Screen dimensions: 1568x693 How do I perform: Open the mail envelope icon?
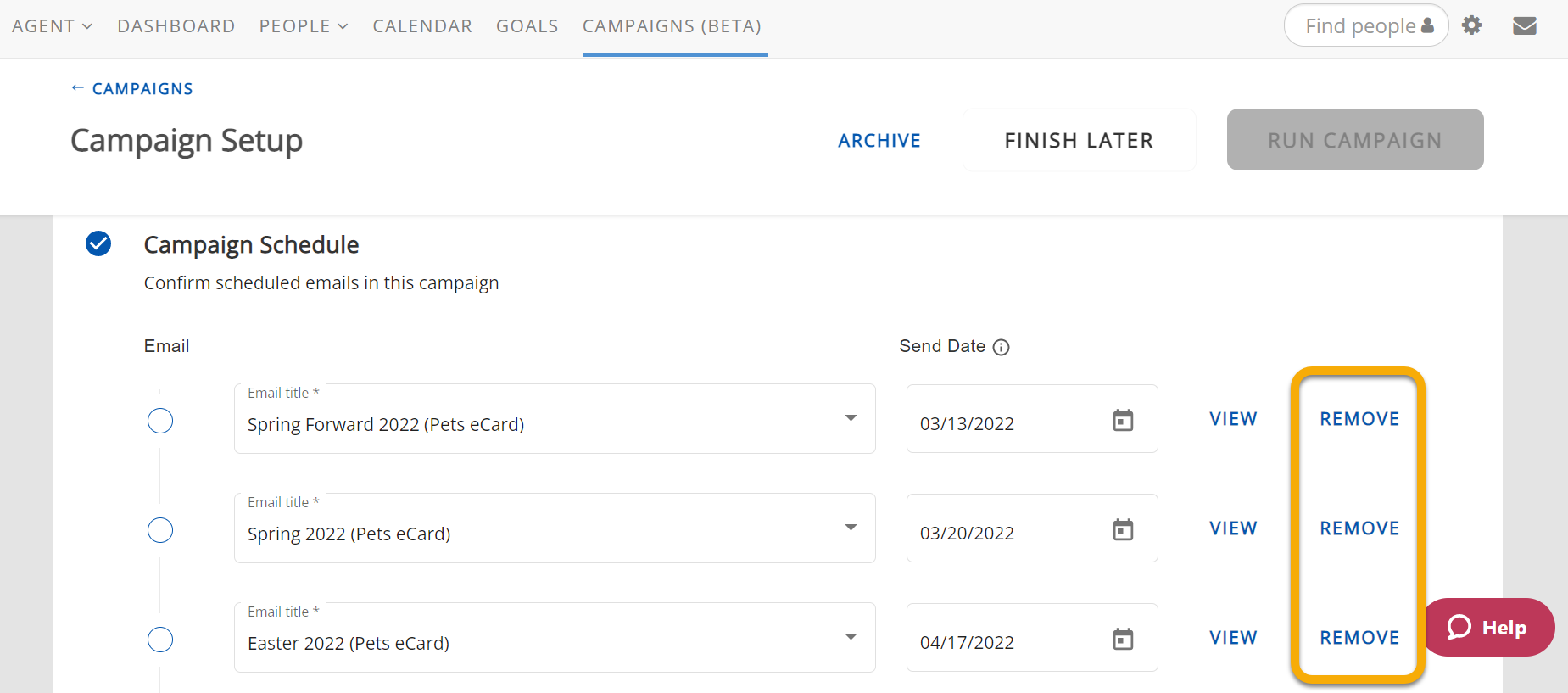click(1524, 25)
